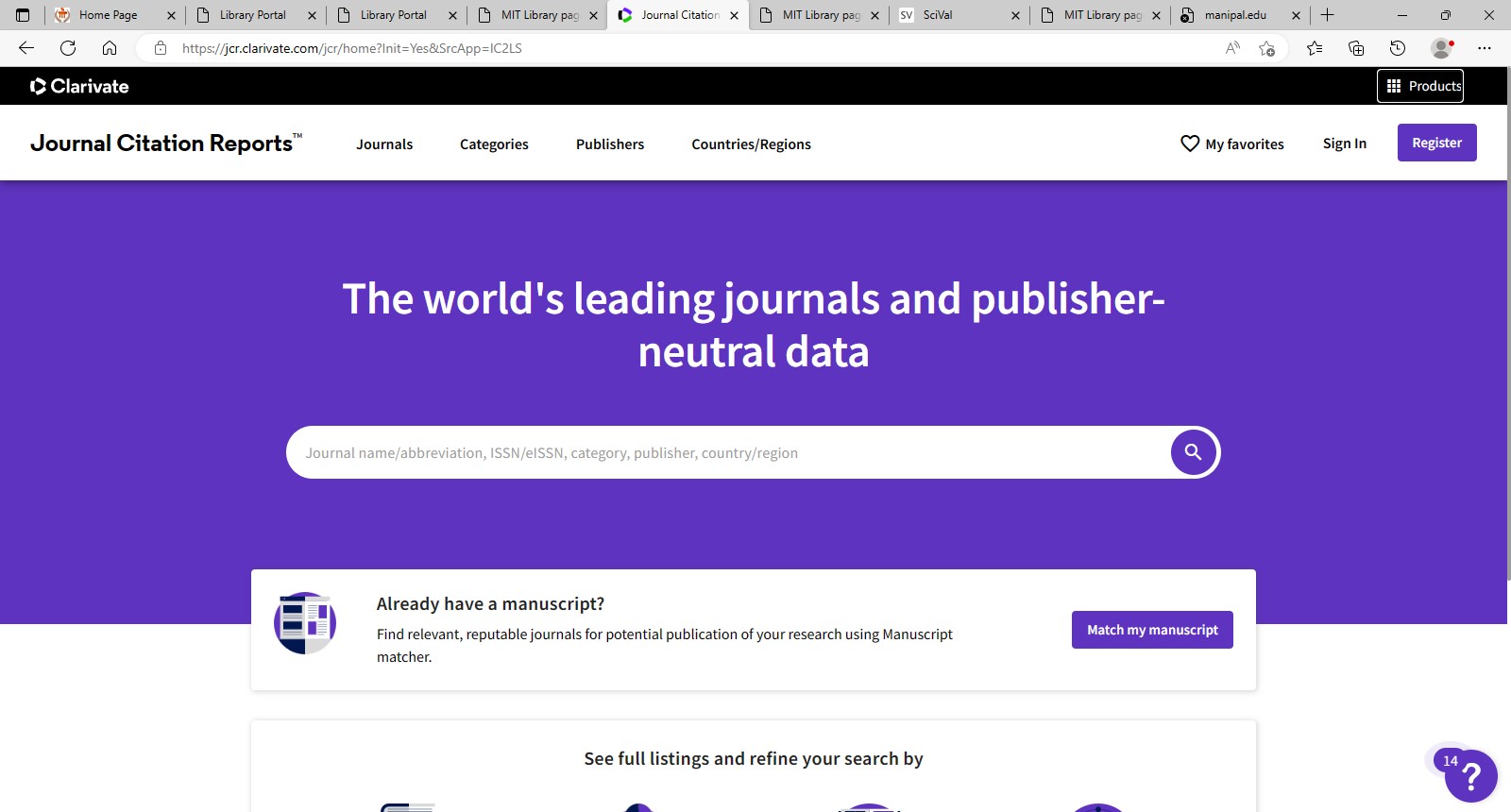
Task: Open the Sign In link
Action: click(x=1344, y=144)
